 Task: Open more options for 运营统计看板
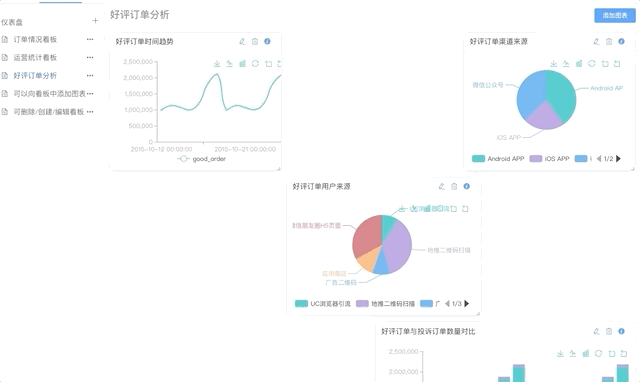coord(90,58)
